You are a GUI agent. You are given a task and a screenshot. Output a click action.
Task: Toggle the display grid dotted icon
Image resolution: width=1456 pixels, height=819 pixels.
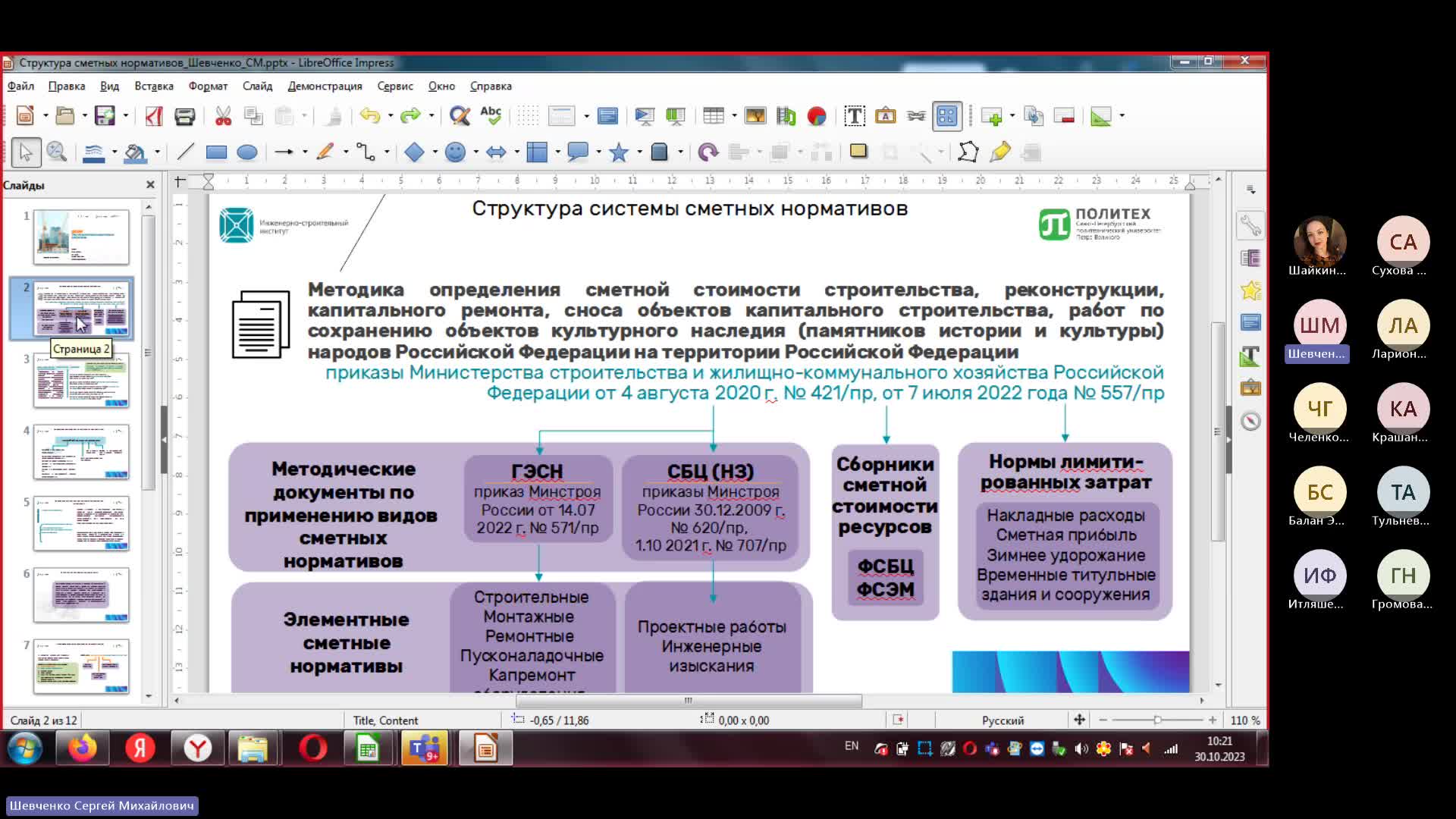528,116
